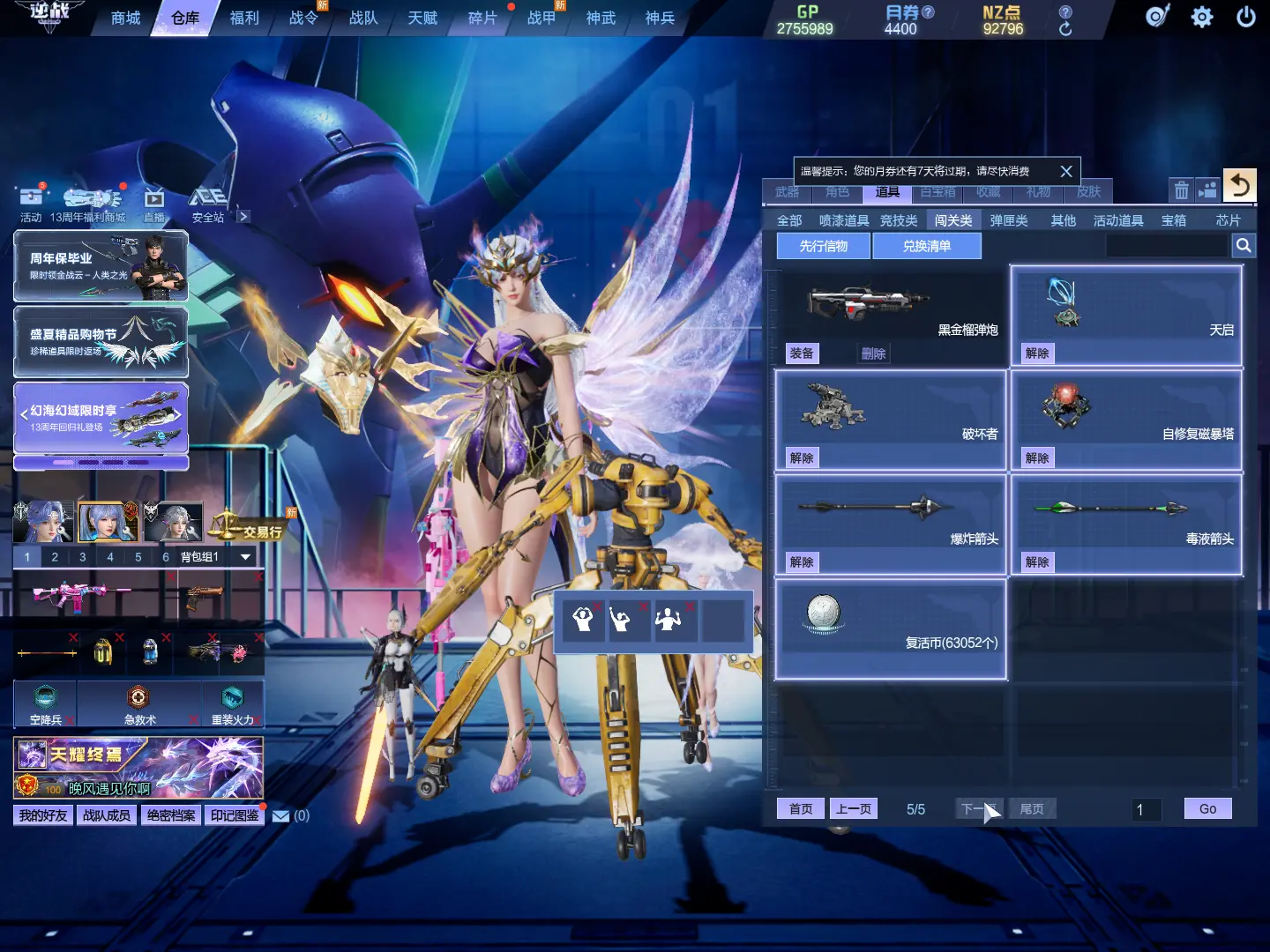
Task: Click the yellow undo/back arrow icon
Action: pos(1239,185)
